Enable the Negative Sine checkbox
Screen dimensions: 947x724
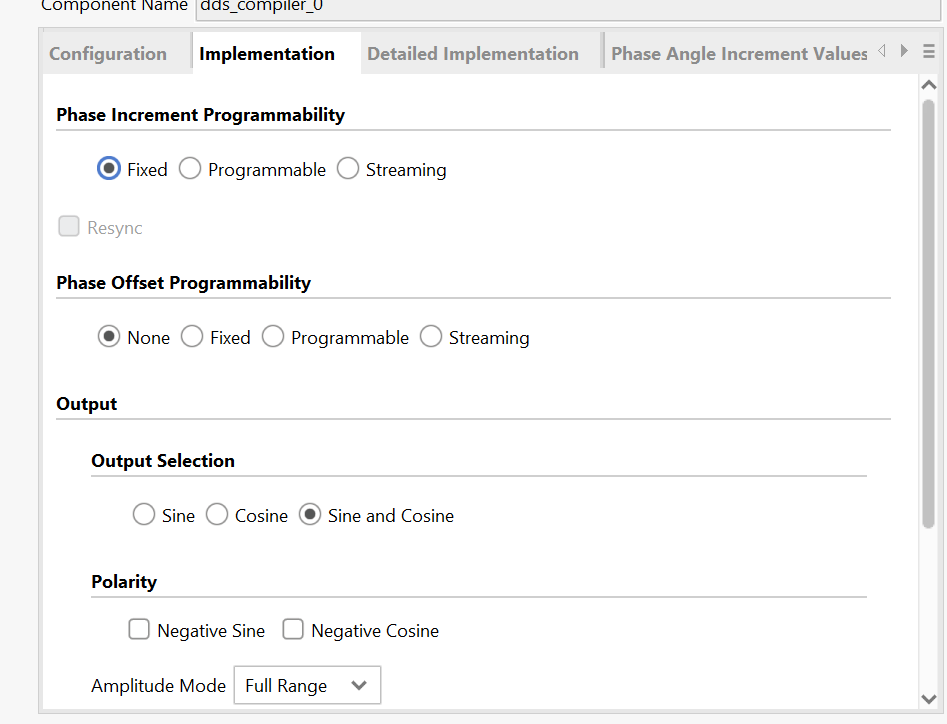click(x=139, y=630)
